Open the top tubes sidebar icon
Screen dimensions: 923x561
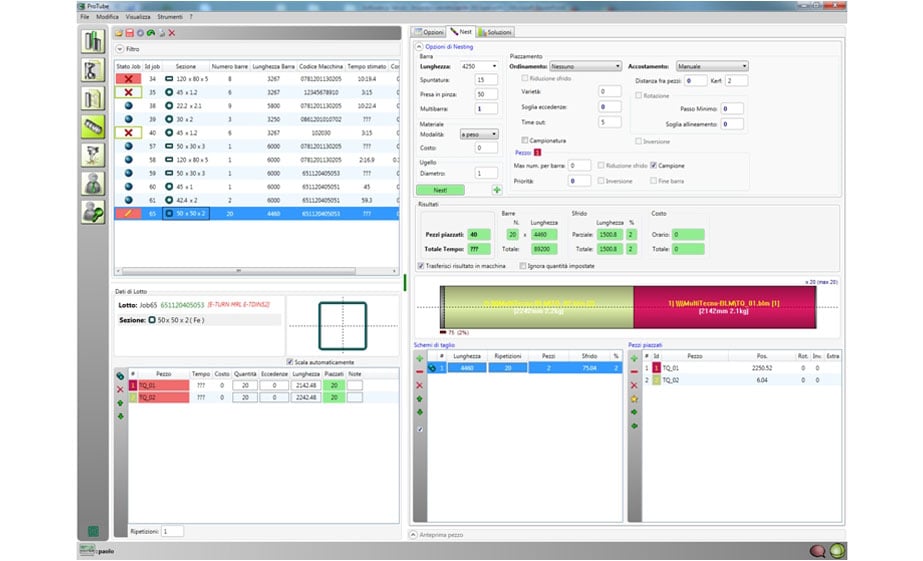coord(94,42)
